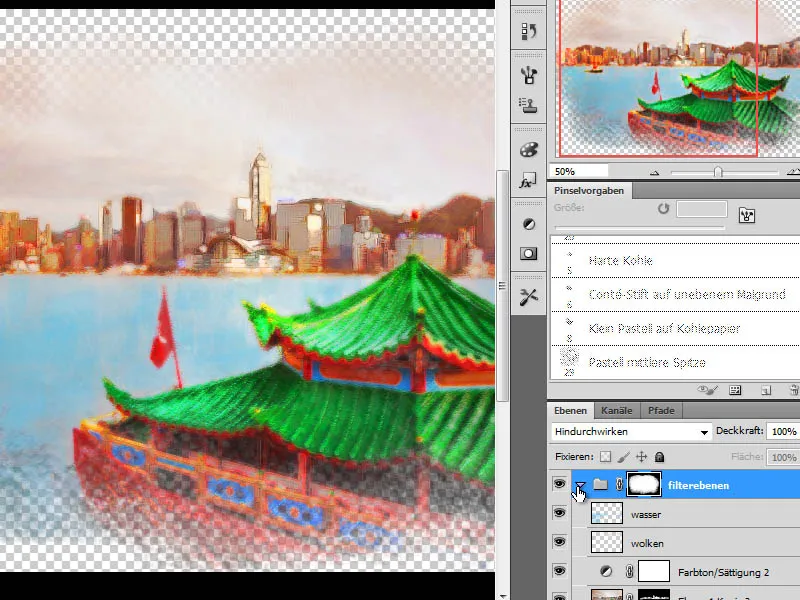Click the brush size slider
Viewport: 800px width, 600px height.
[639, 228]
